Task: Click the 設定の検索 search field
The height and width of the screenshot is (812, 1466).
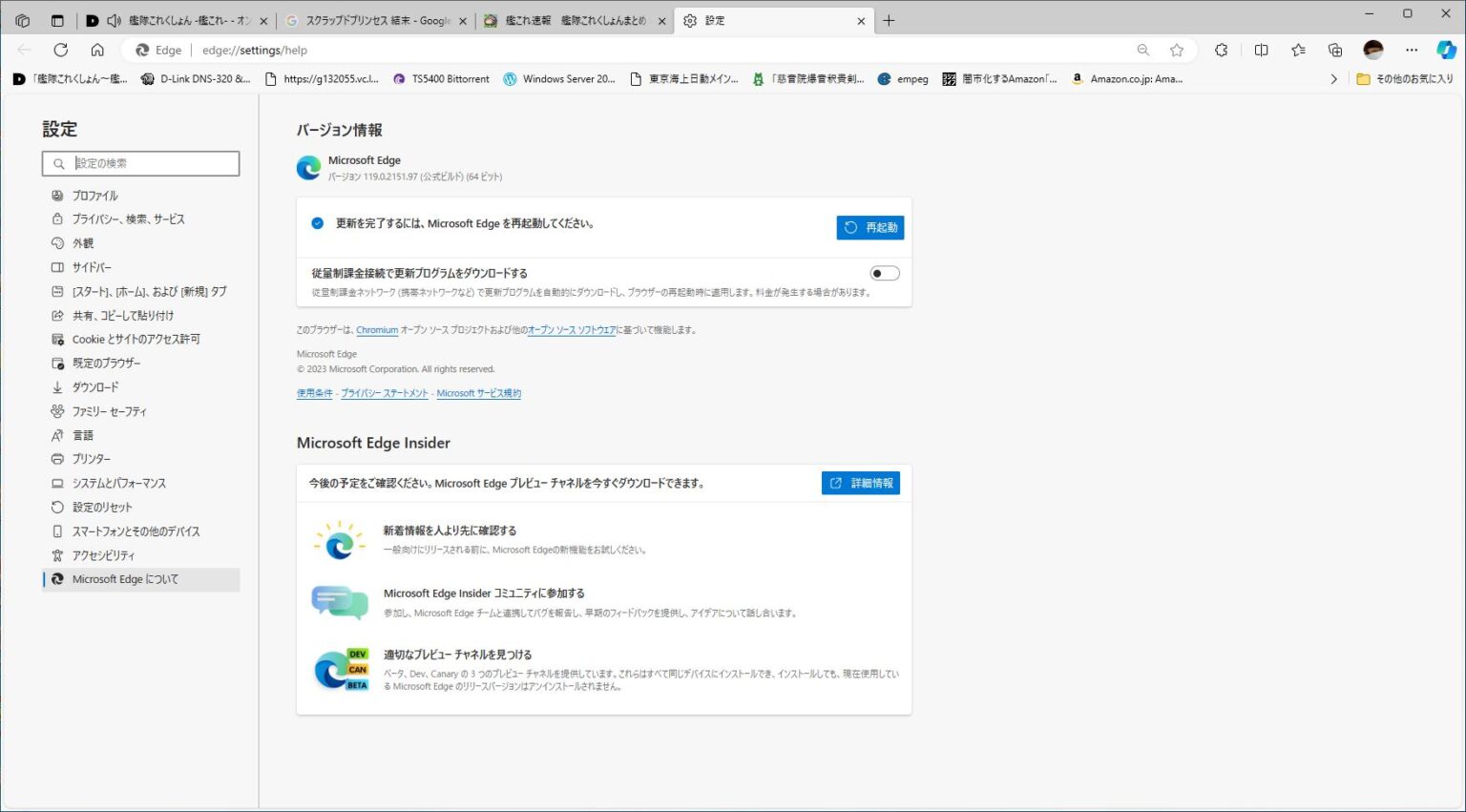Action: coord(140,163)
